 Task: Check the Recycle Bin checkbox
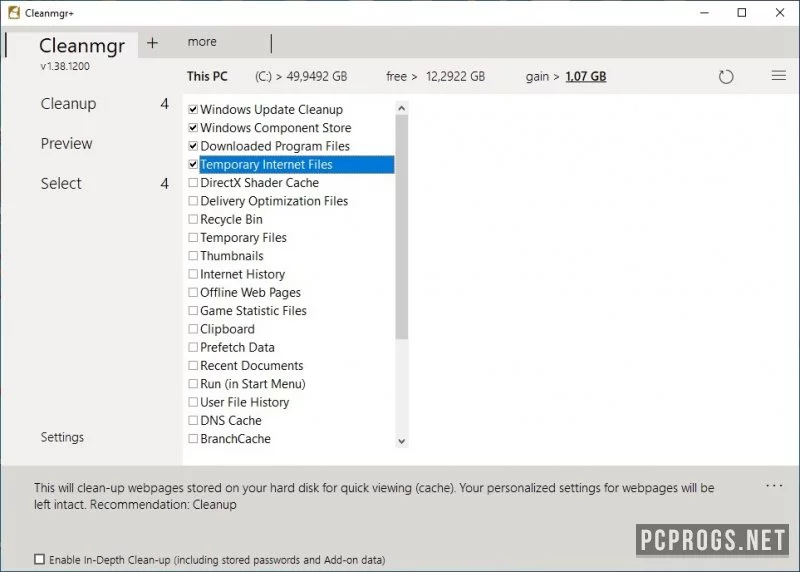(193, 219)
